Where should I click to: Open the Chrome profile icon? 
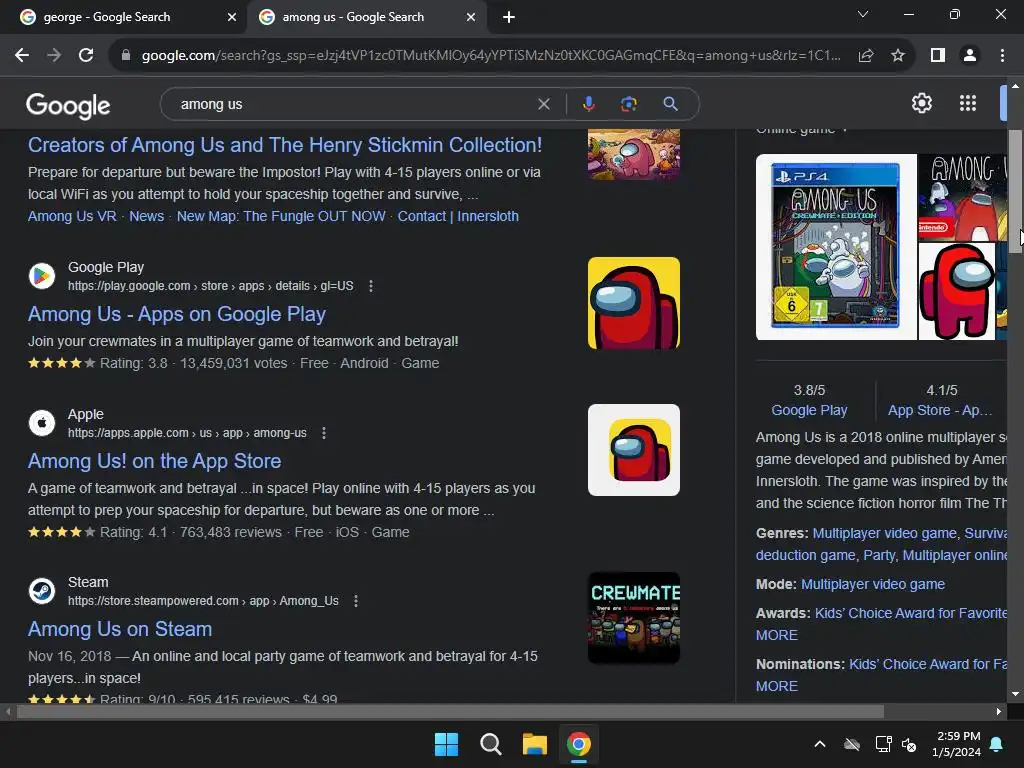tap(970, 56)
